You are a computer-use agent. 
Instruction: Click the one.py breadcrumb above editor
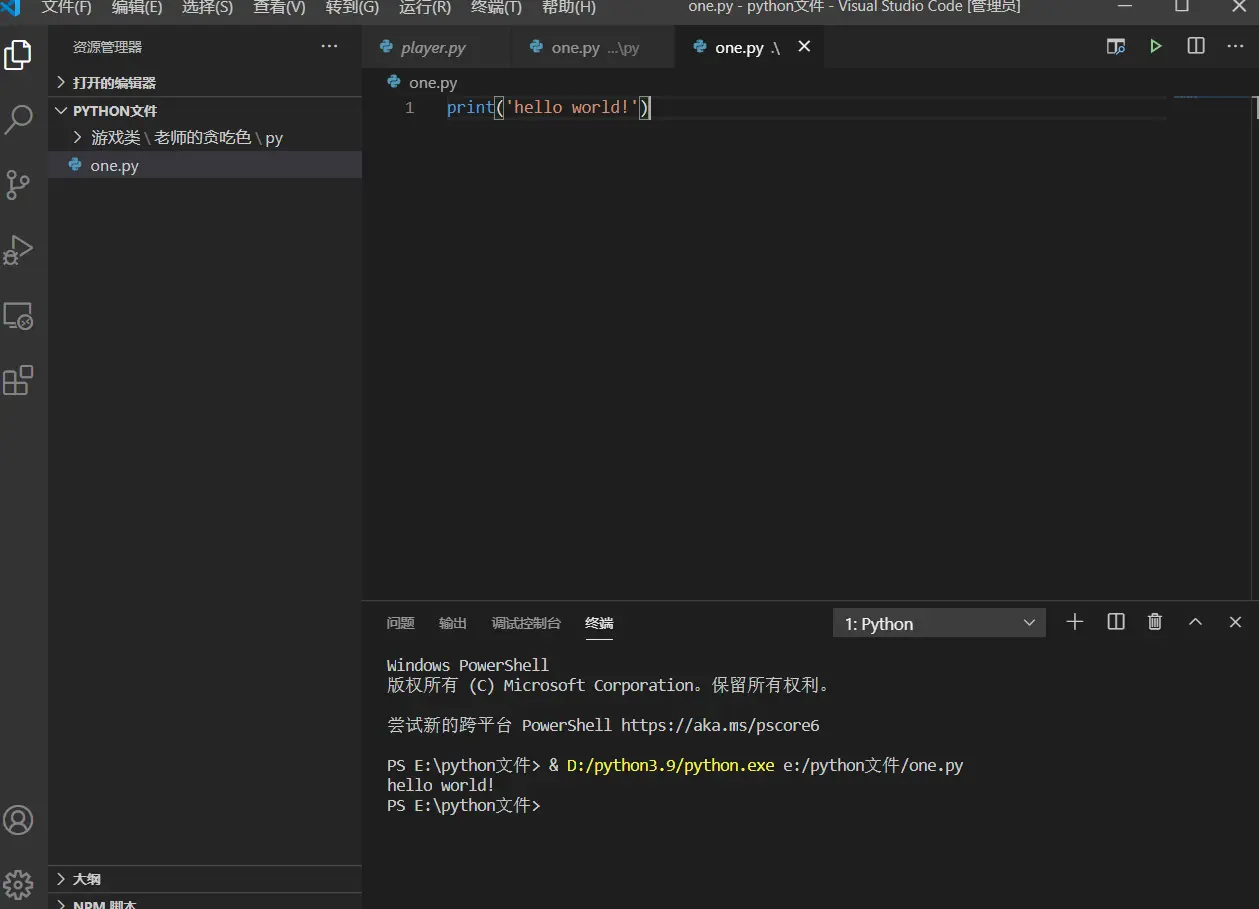pyautogui.click(x=433, y=82)
